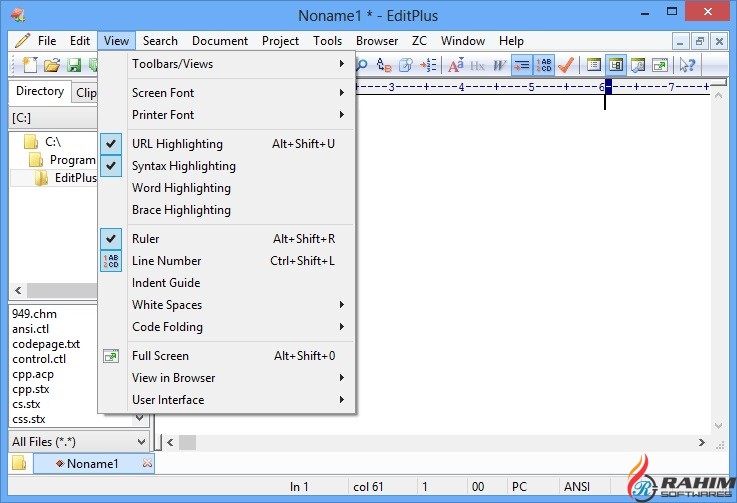Click the Document Selector window toolbar icon
The image size is (737, 503).
594,65
